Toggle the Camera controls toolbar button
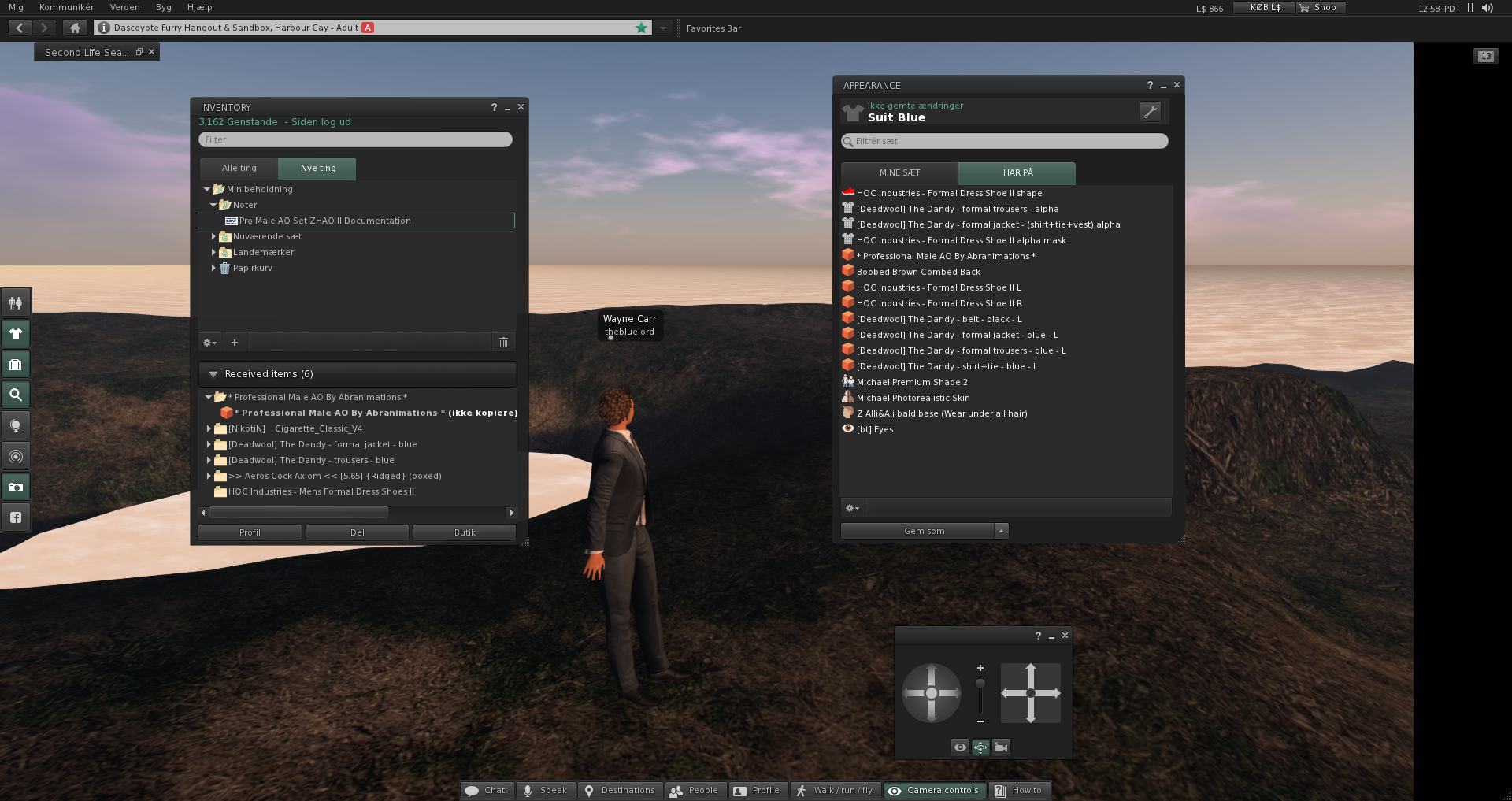1512x801 pixels. (x=935, y=790)
